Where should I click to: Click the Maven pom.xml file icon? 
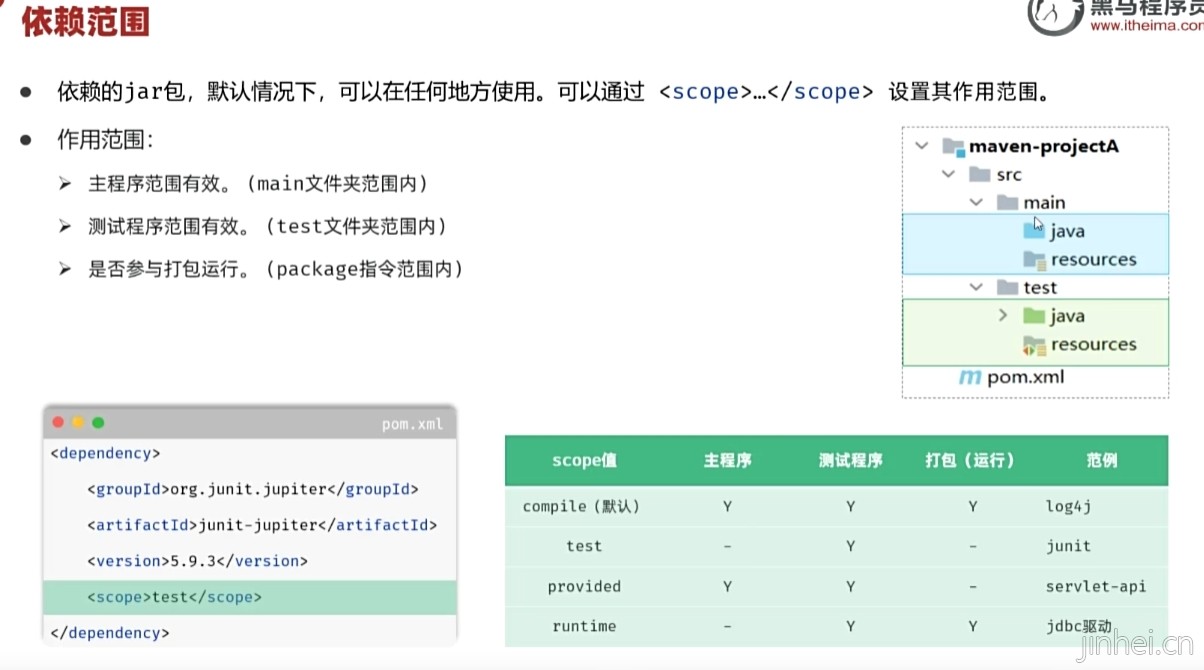tap(970, 378)
